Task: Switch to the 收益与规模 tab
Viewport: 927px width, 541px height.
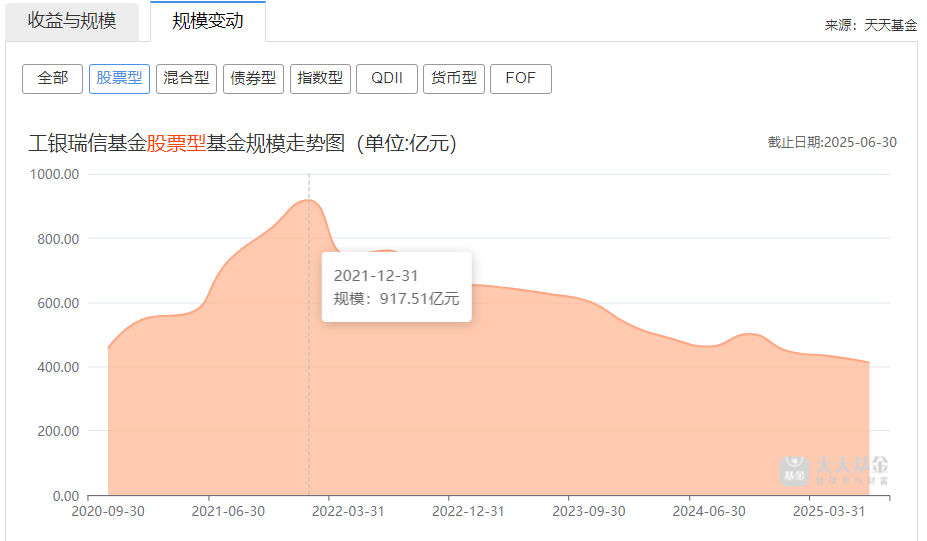Action: [x=72, y=21]
